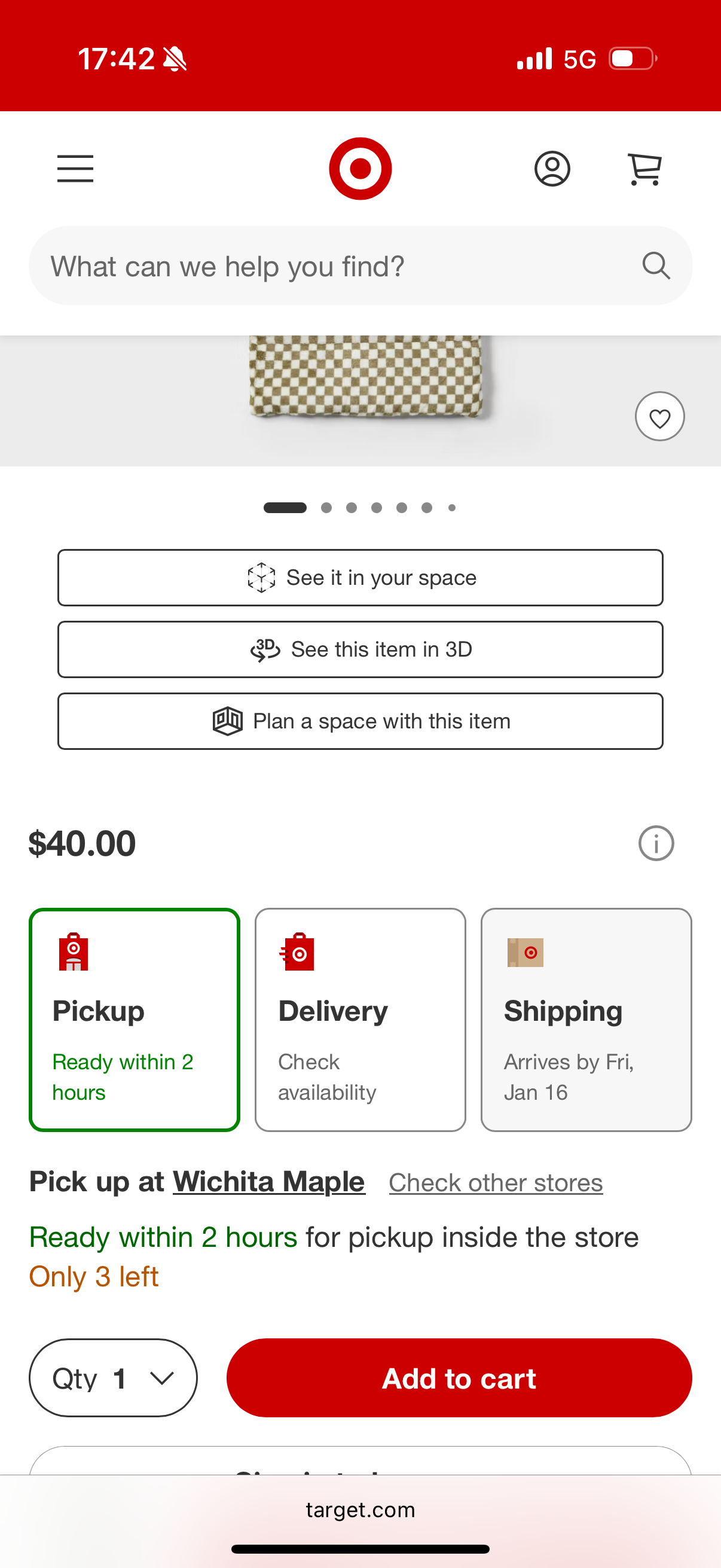View the shopping cart
The height and width of the screenshot is (1568, 721).
point(644,169)
